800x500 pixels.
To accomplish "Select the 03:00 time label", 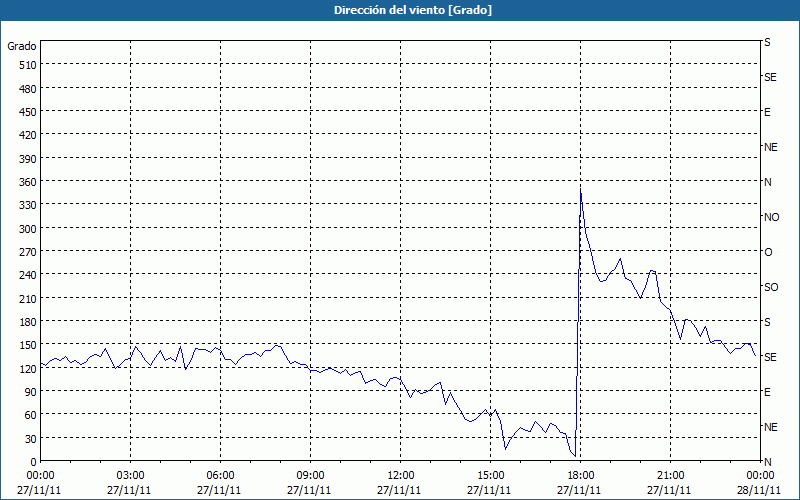I will (130, 476).
